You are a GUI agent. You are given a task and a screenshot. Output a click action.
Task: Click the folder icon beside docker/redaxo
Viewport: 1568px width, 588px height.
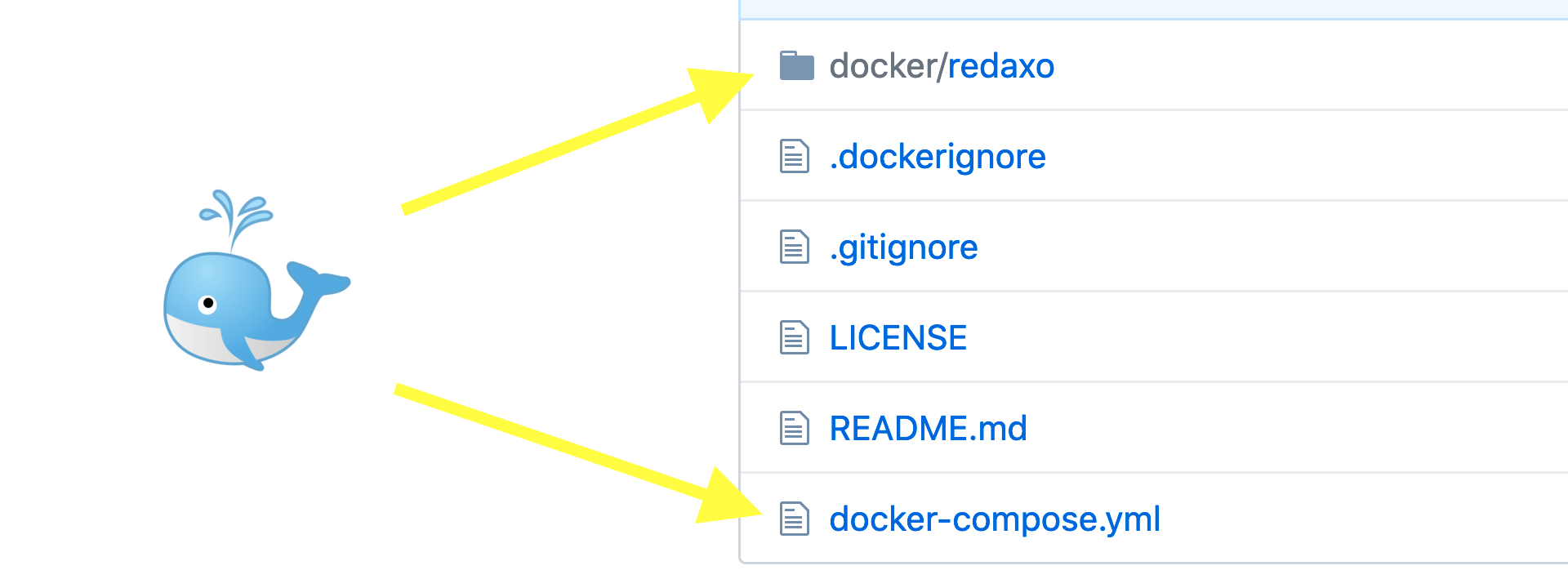[796, 67]
